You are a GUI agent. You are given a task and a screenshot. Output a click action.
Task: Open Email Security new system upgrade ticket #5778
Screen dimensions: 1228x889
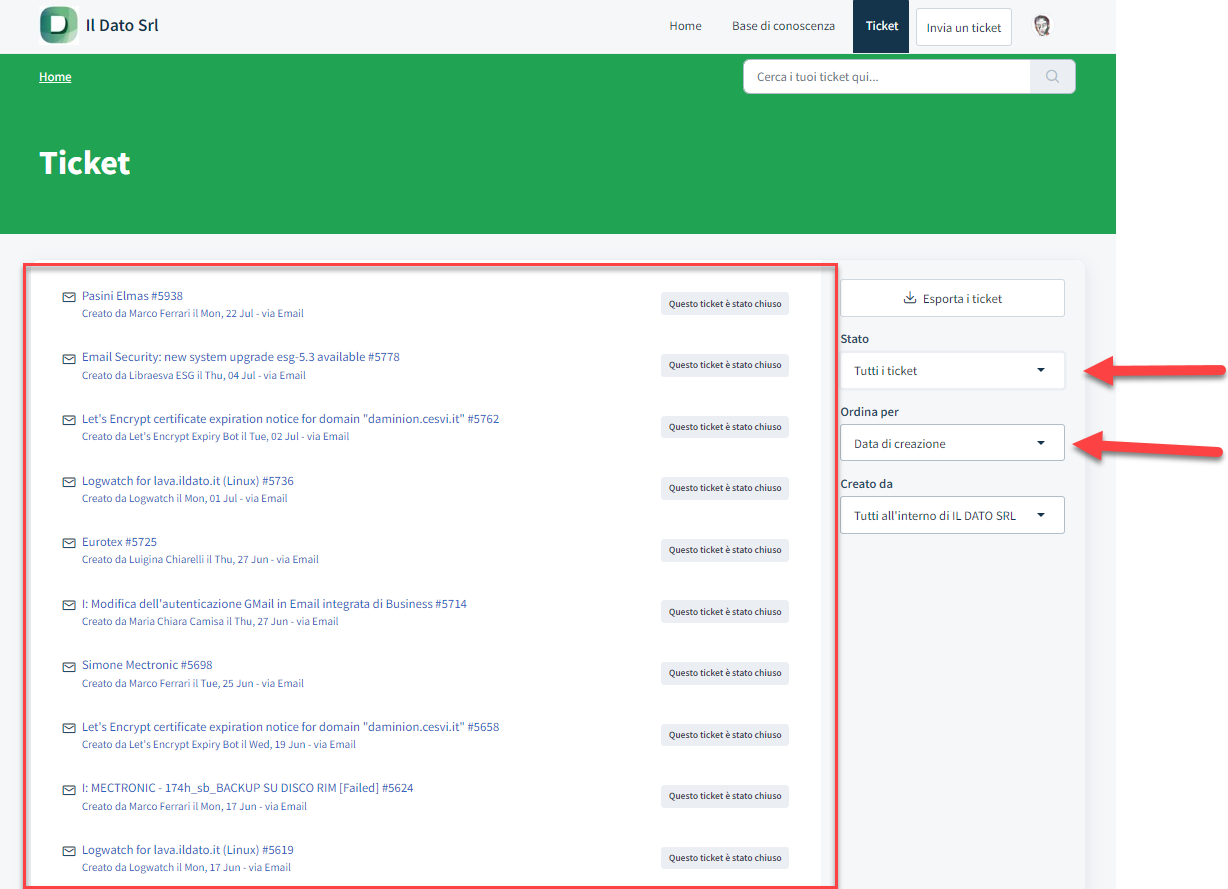tap(241, 357)
